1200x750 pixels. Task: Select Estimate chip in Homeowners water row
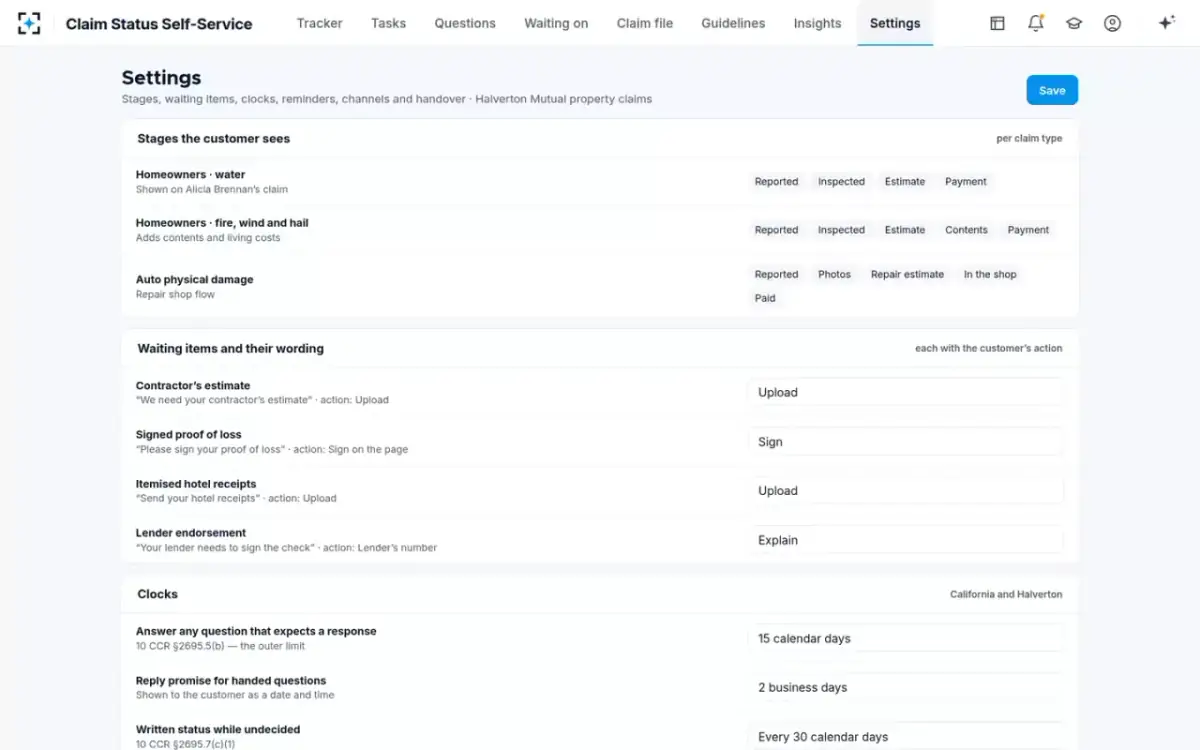pos(905,182)
